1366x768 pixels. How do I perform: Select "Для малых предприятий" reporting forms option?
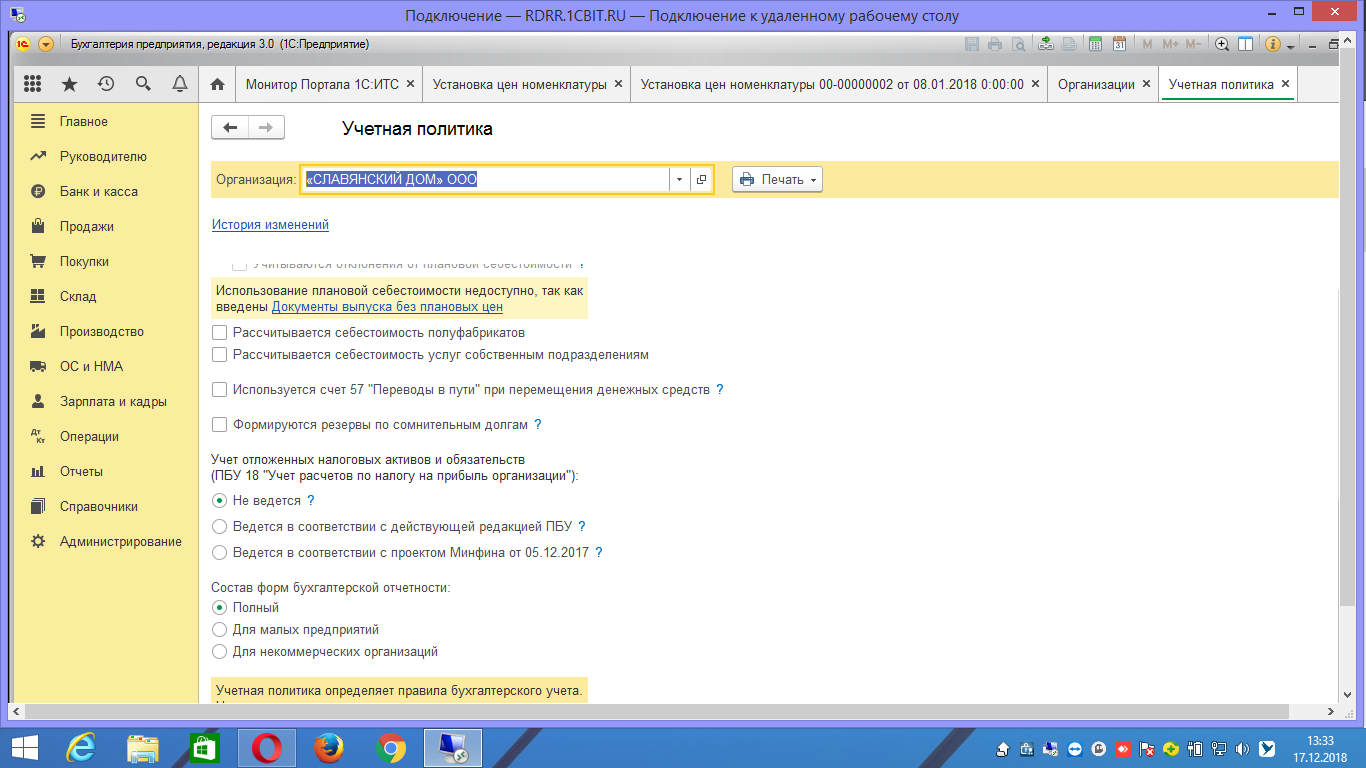point(220,630)
